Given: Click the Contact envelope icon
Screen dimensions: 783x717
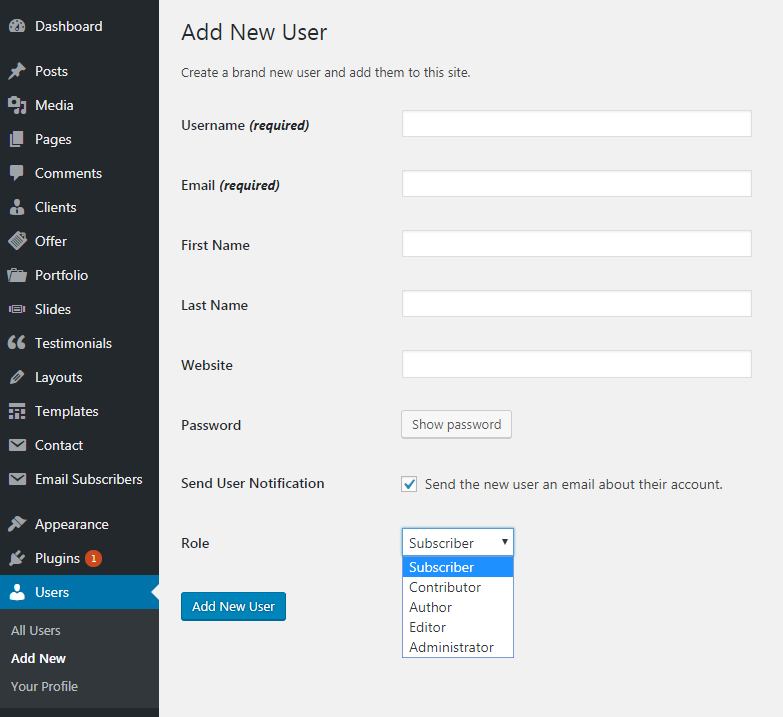Looking at the screenshot, I should pos(17,445).
